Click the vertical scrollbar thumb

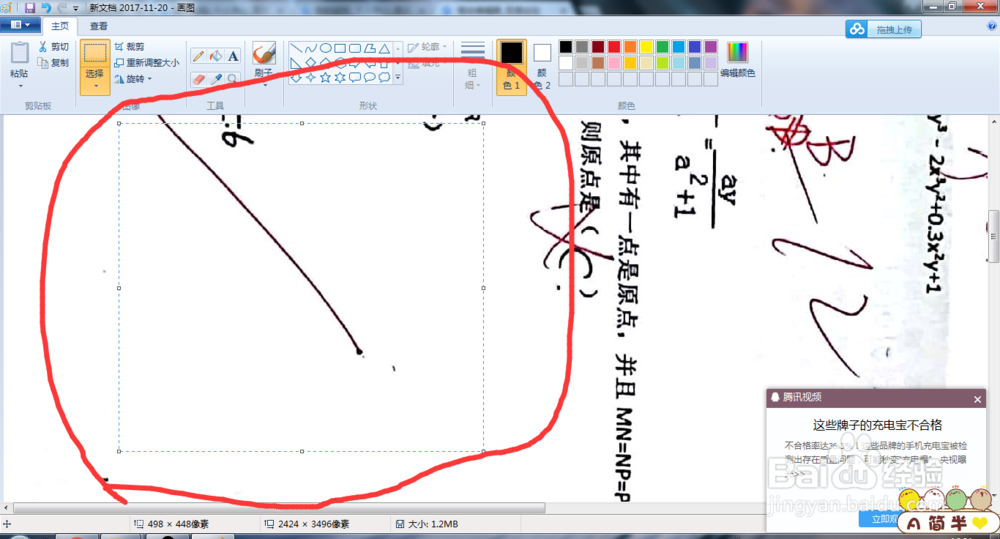pos(994,236)
